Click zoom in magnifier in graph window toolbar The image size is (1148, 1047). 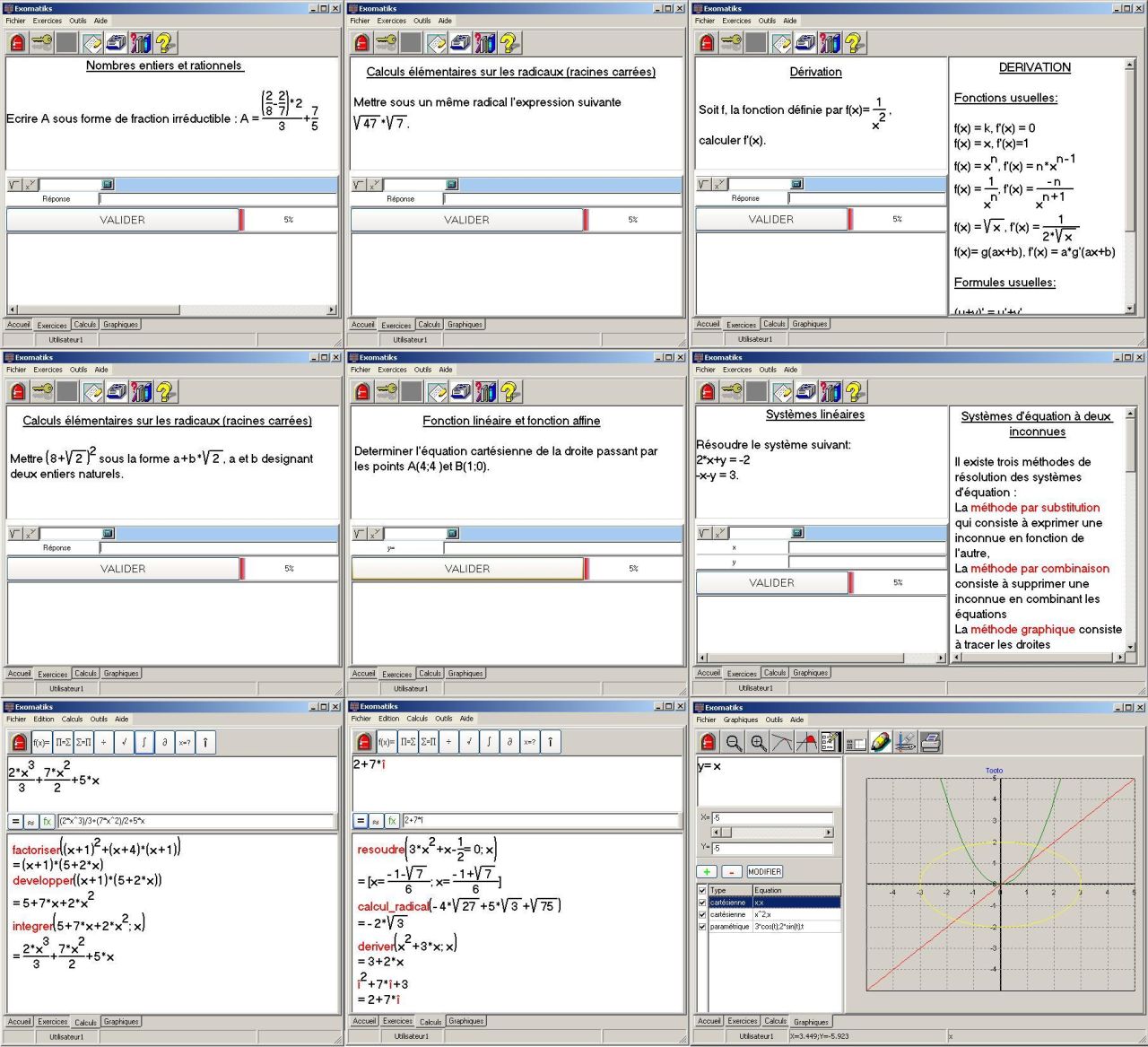758,742
